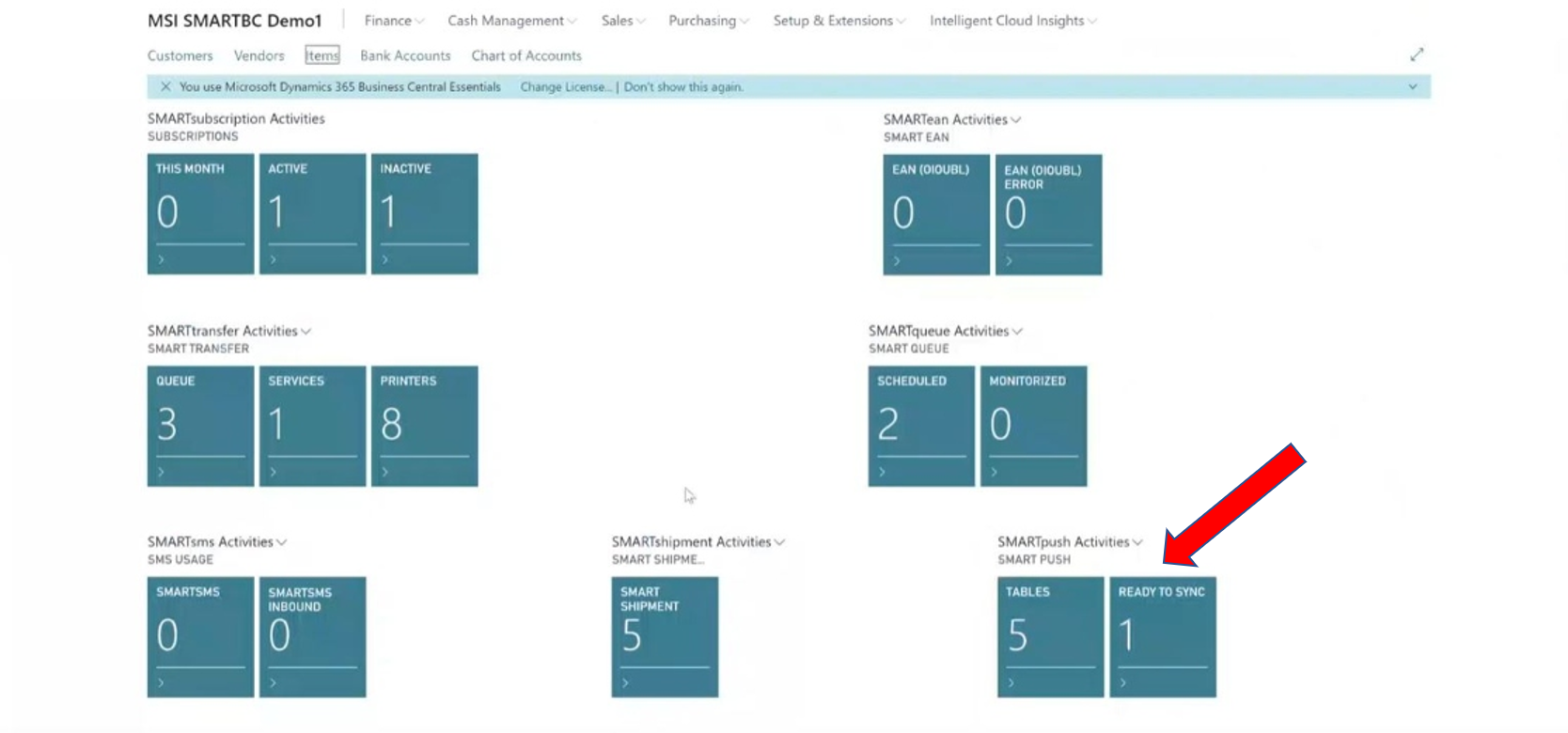Click arrow icon on Monitorized tile

[x=994, y=473]
